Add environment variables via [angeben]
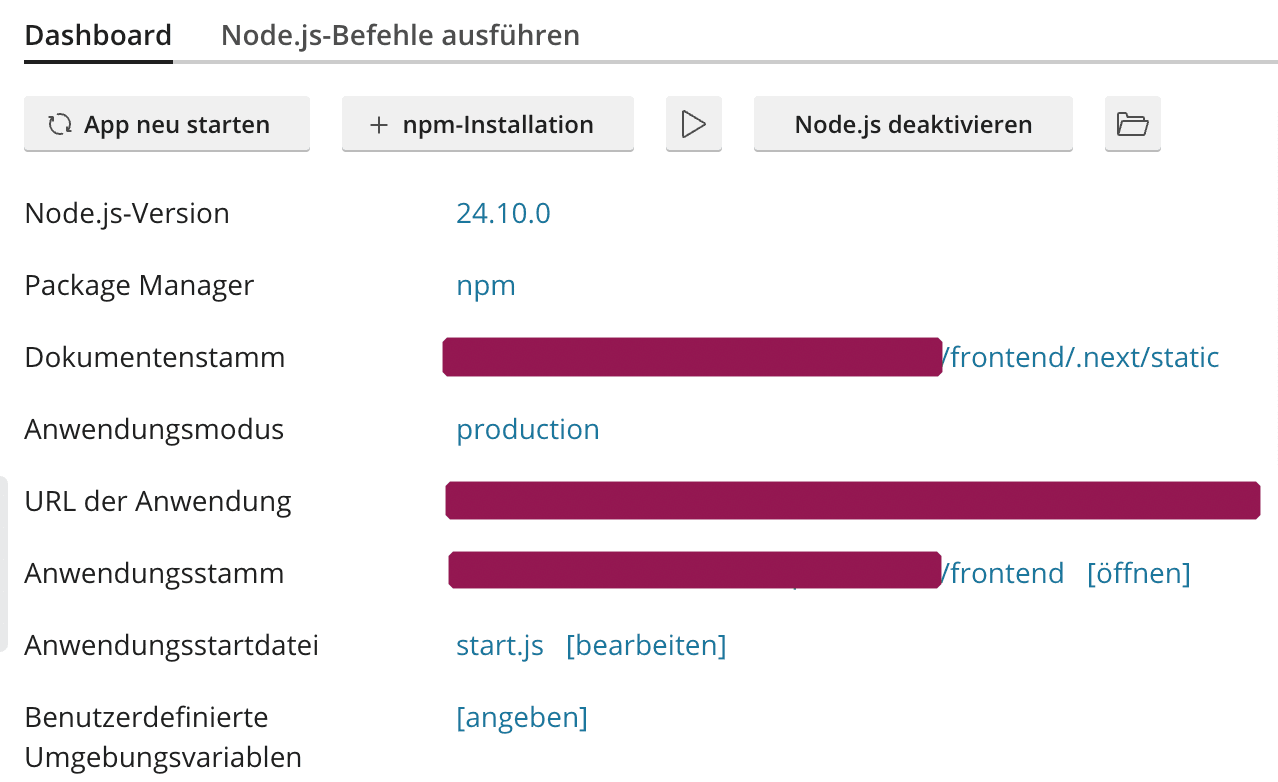 tap(522, 717)
